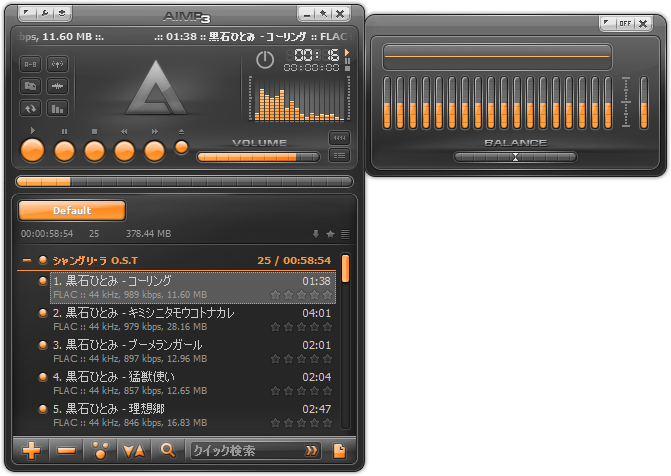The width and height of the screenshot is (671, 476).
Task: Open files with the Eject button
Action: point(181,147)
